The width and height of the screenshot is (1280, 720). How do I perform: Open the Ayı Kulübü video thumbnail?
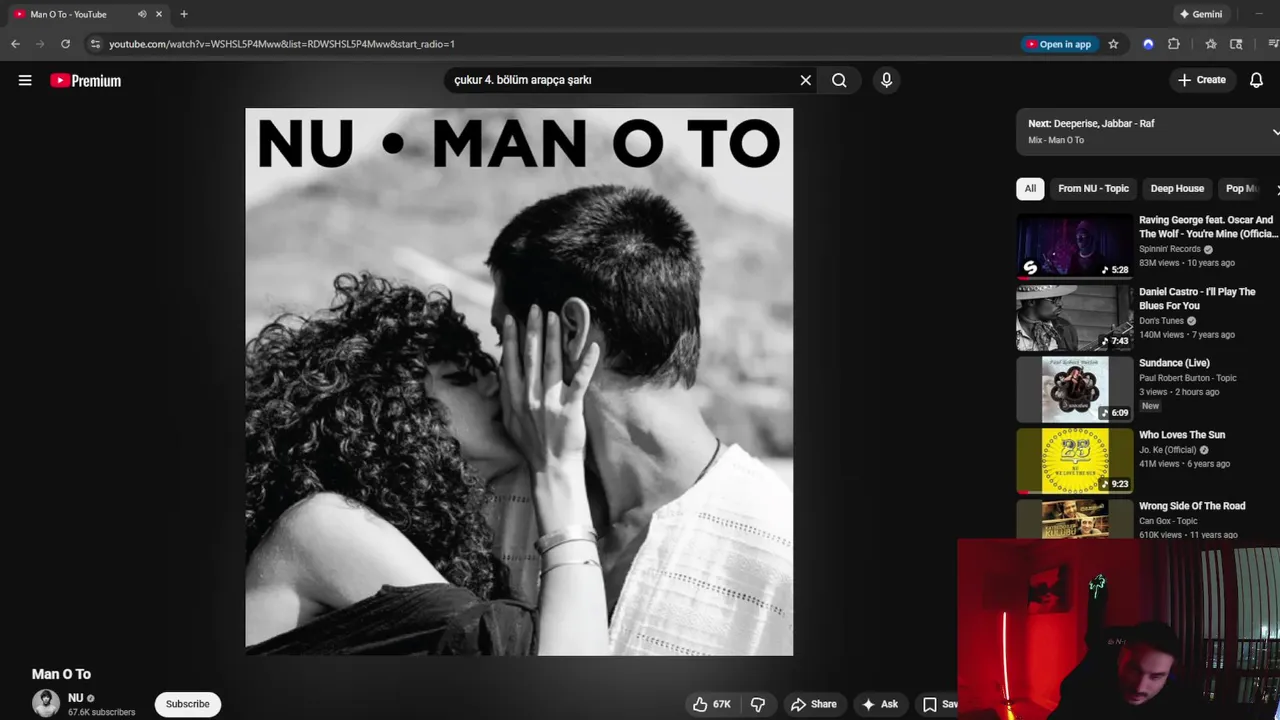[1075, 520]
